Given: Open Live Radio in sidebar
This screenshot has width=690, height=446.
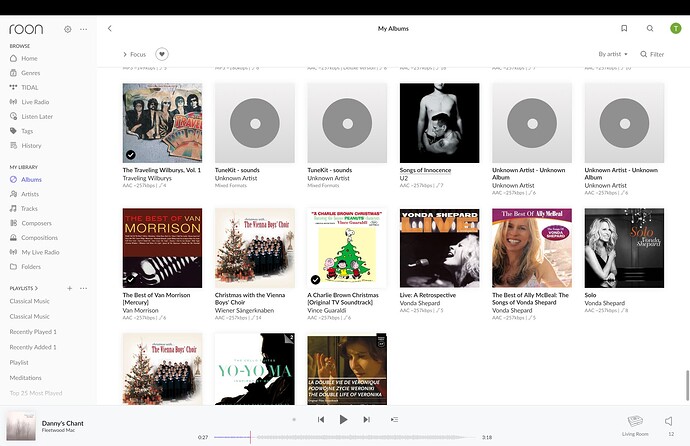Looking at the screenshot, I should point(29,102).
